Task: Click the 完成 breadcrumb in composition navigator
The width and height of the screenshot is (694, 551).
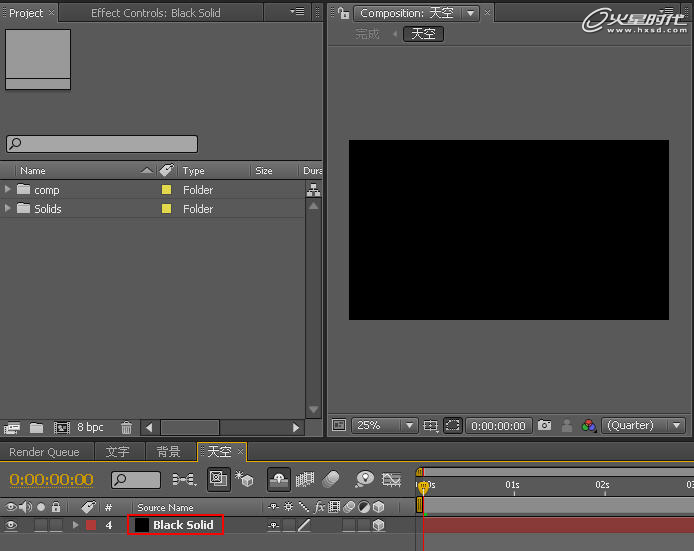Action: pos(367,34)
